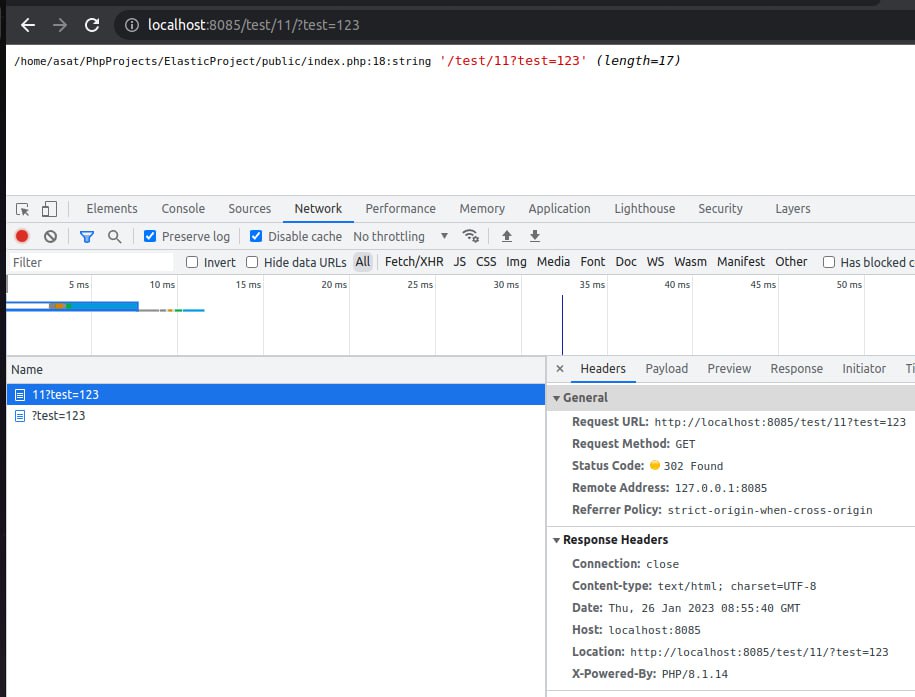Image resolution: width=915 pixels, height=697 pixels.
Task: Filter requests by Font
Action: pos(592,262)
